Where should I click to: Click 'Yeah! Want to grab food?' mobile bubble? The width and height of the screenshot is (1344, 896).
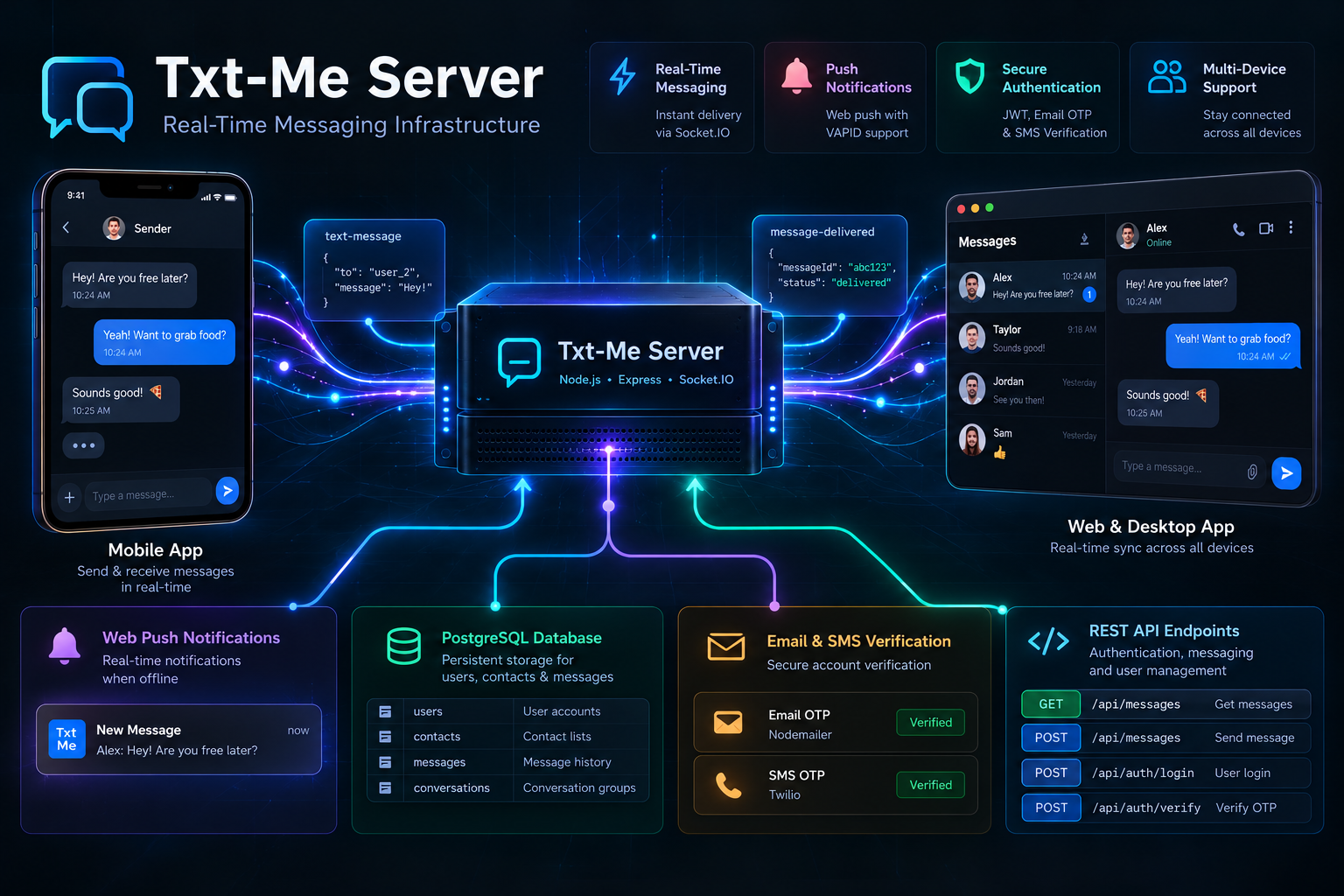(x=164, y=342)
